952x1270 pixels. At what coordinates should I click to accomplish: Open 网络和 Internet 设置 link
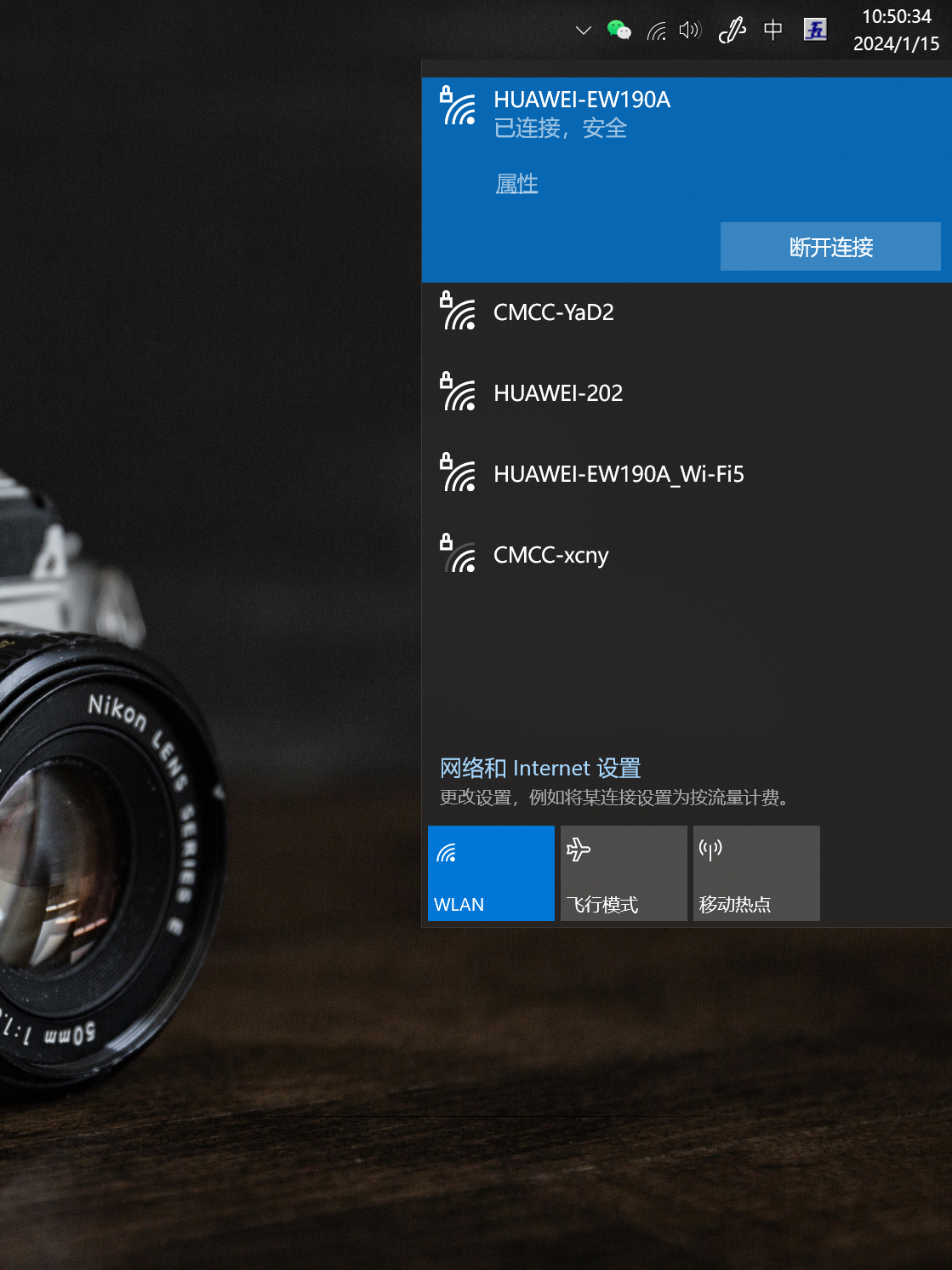tap(540, 768)
